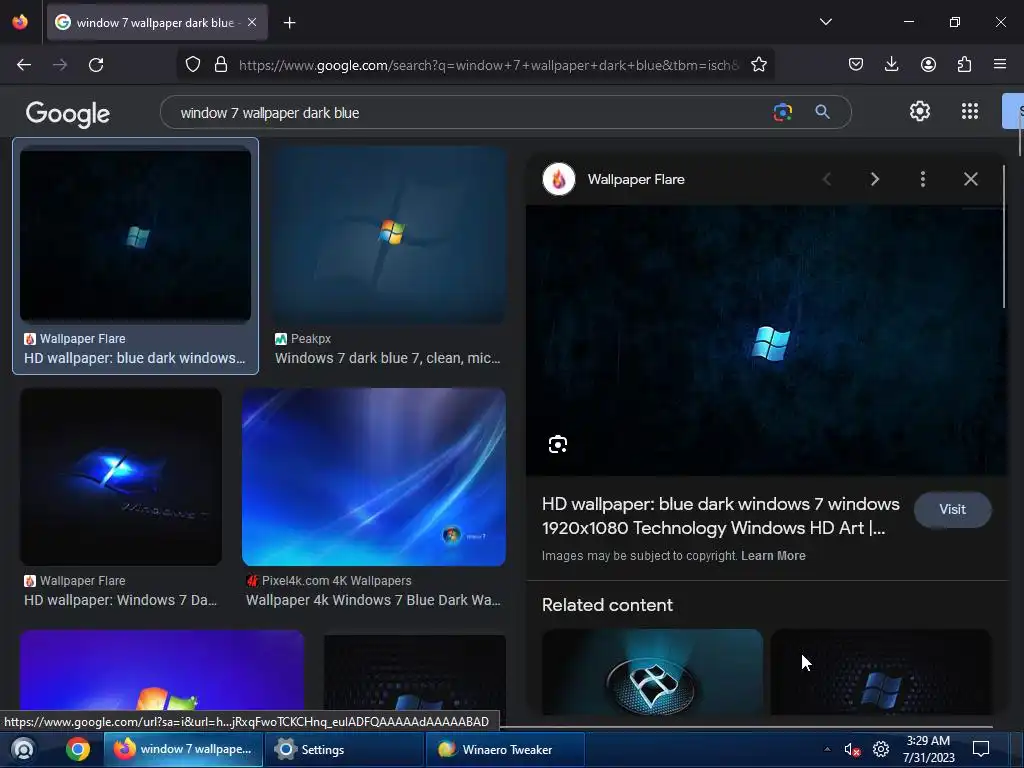Open the Peakpx source link
The height and width of the screenshot is (768, 1024).
[303, 339]
